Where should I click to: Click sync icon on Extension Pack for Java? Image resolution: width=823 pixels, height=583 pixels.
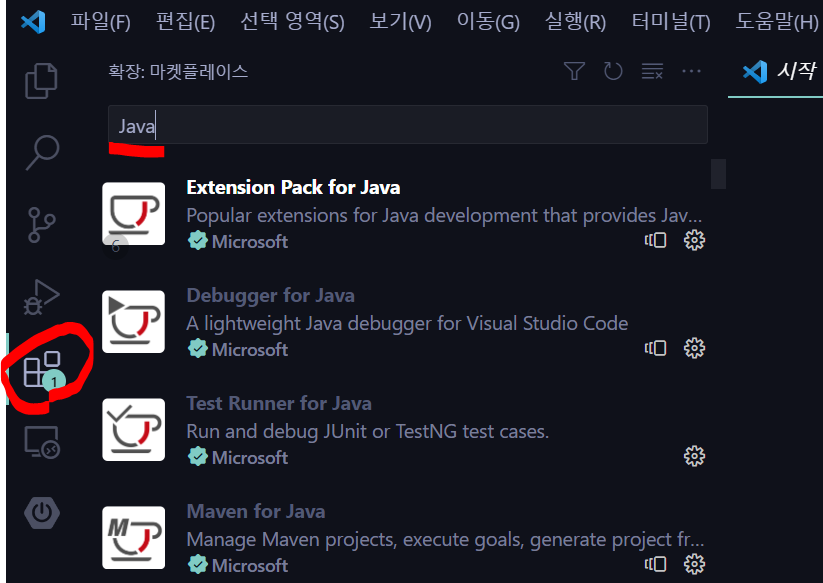tap(656, 240)
